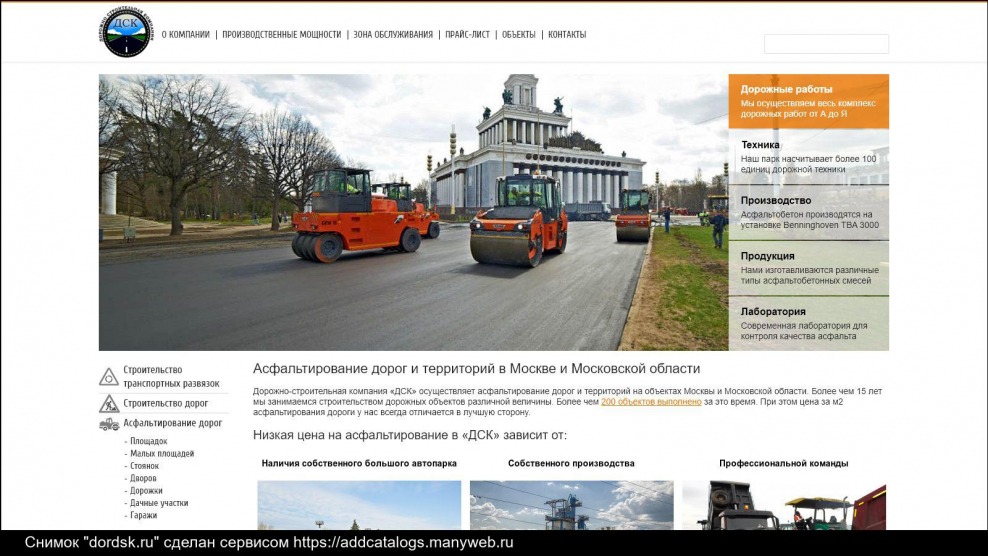
Task: Click the main road rollers banner image
Action: [x=413, y=212]
